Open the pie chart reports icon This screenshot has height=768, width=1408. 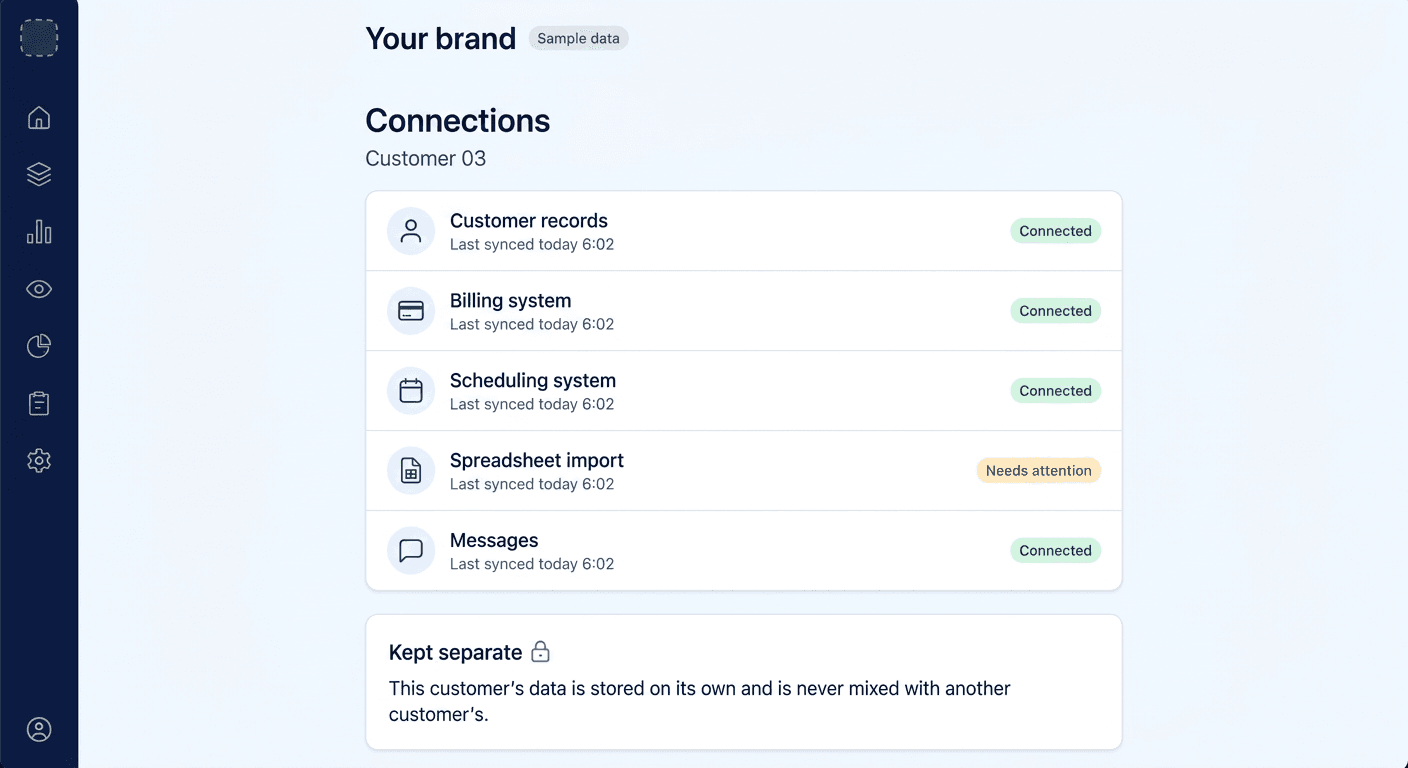[39, 346]
